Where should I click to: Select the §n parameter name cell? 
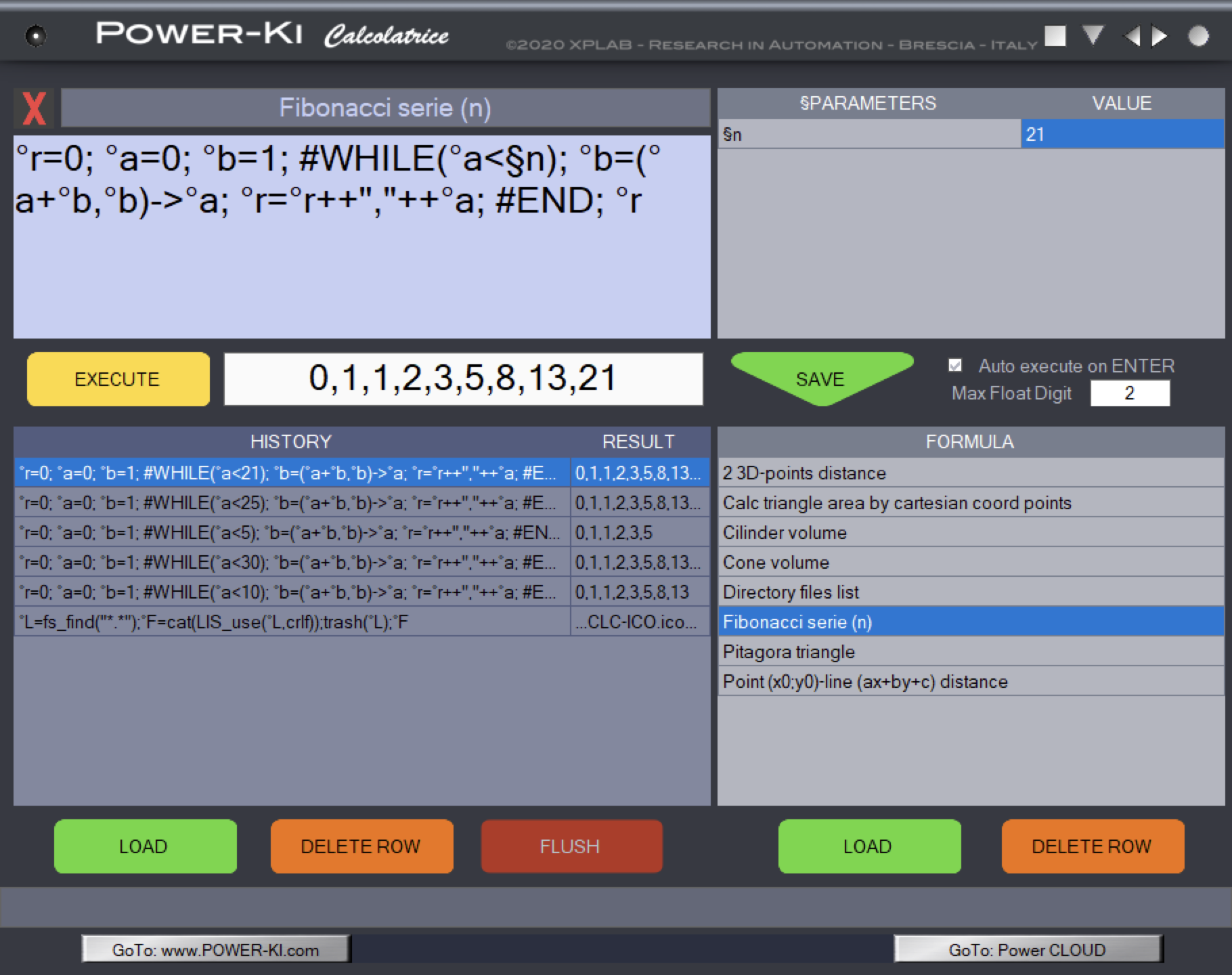[x=869, y=134]
